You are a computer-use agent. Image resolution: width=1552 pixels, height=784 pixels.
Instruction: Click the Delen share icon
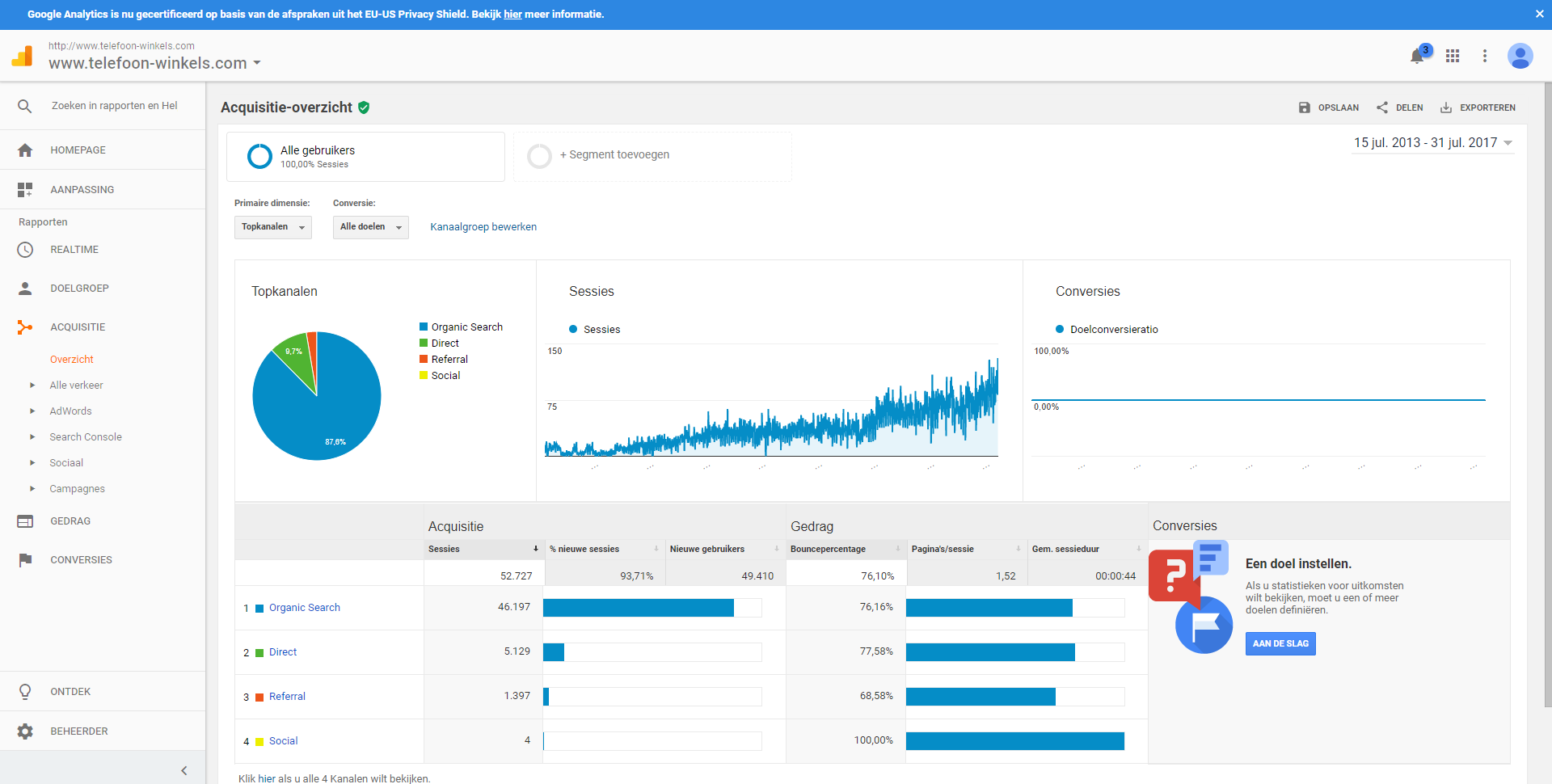(1382, 107)
